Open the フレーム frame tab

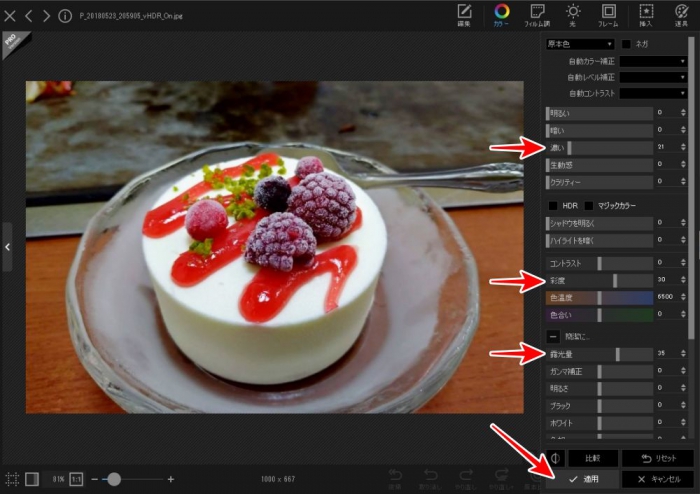point(608,15)
